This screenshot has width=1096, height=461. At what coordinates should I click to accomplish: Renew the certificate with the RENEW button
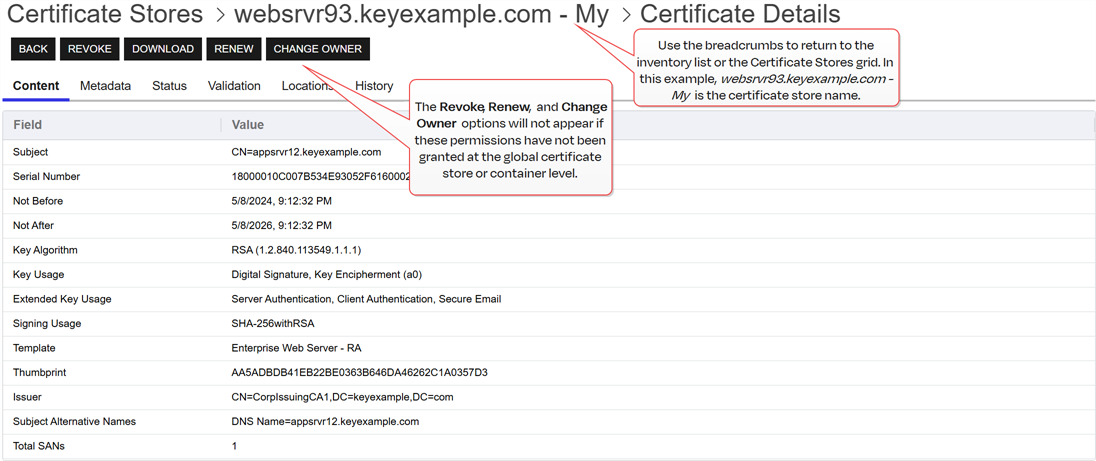coord(234,49)
